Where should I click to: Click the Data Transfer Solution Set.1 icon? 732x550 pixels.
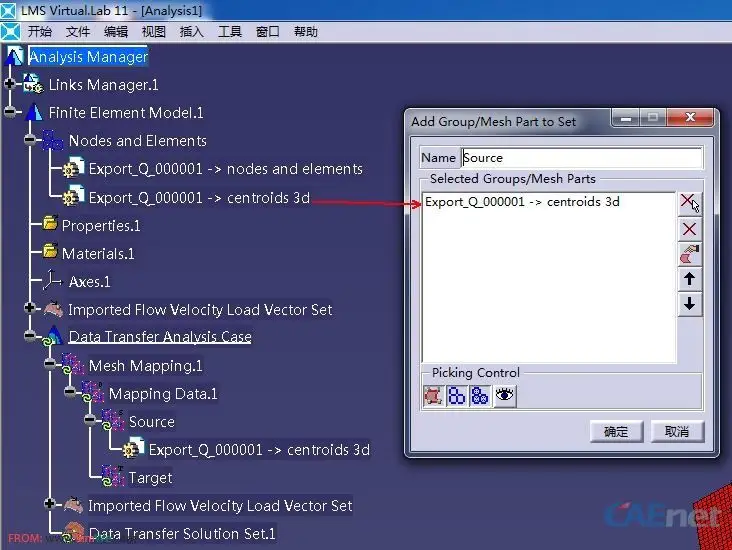(72, 532)
